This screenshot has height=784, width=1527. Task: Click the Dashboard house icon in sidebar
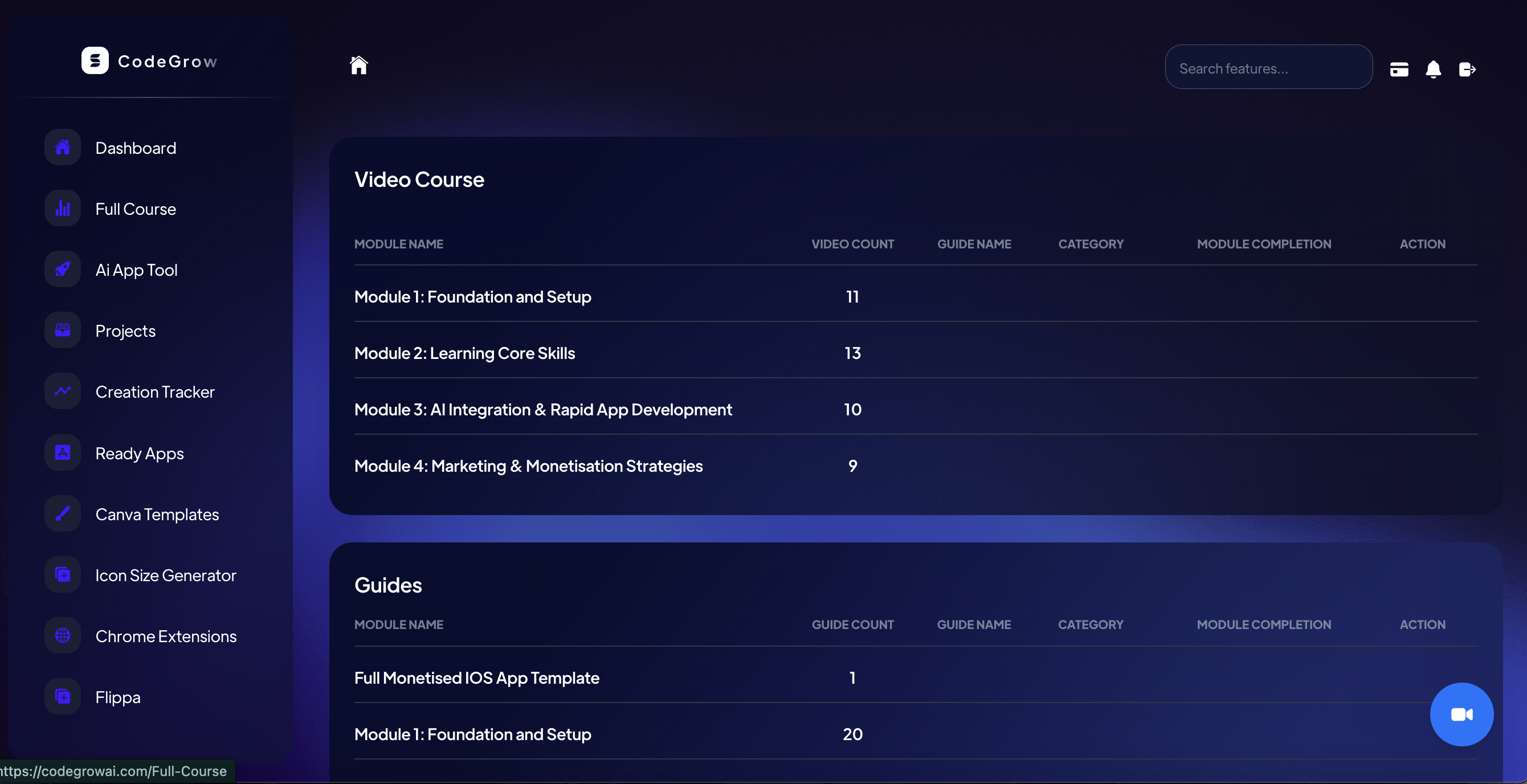(63, 147)
